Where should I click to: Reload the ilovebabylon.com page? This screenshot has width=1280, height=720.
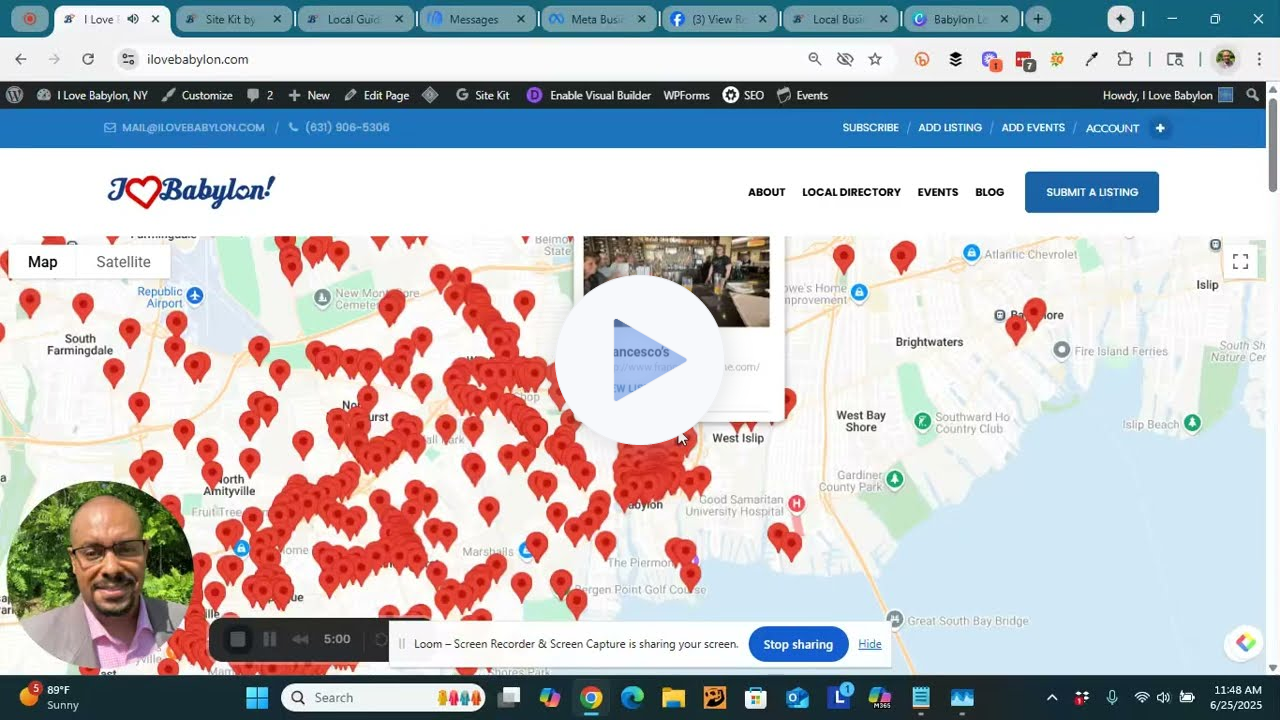[x=88, y=59]
